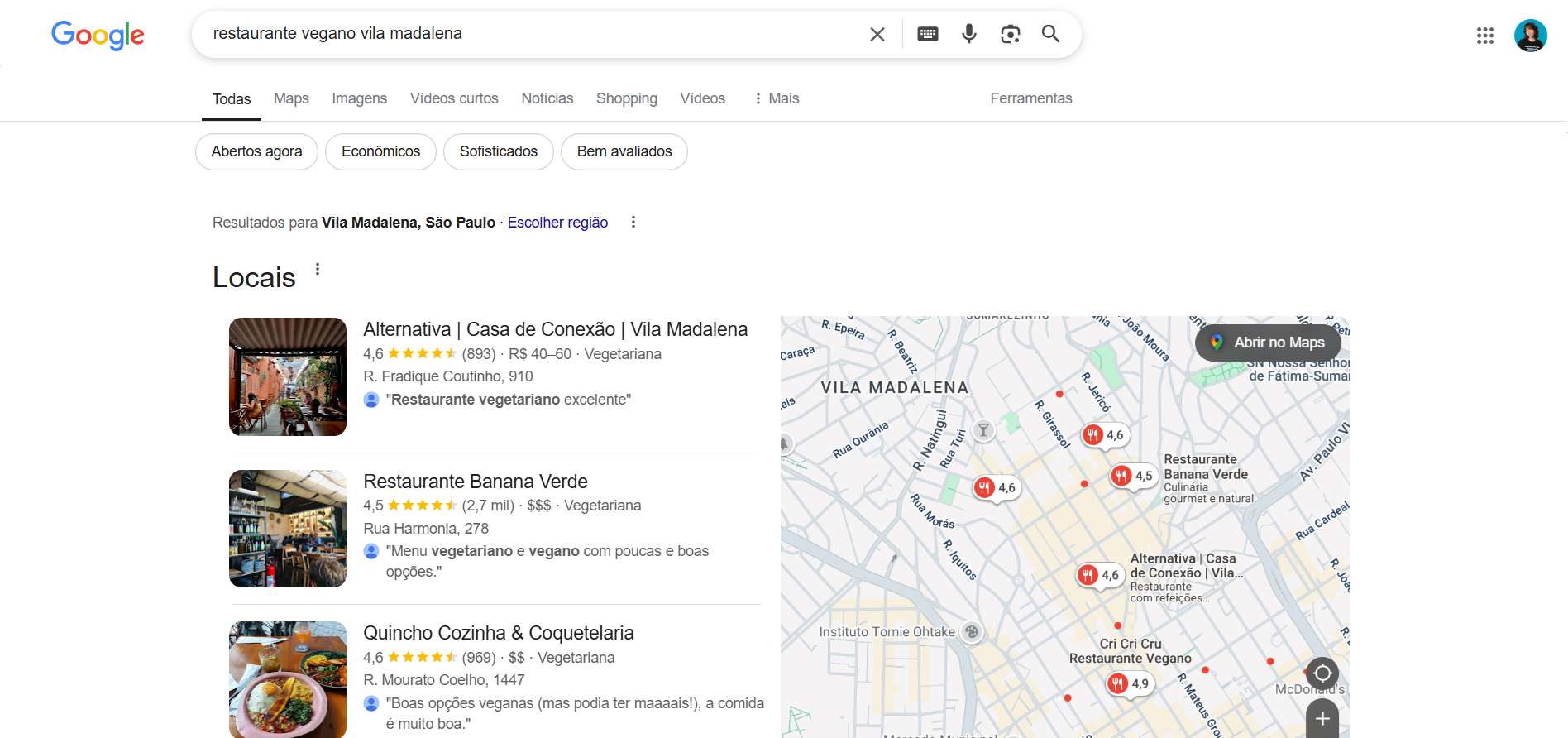Viewport: 1568px width, 738px height.
Task: Click Banana Verde's 'Rua Harmonia, 278' address
Action: 426,529
